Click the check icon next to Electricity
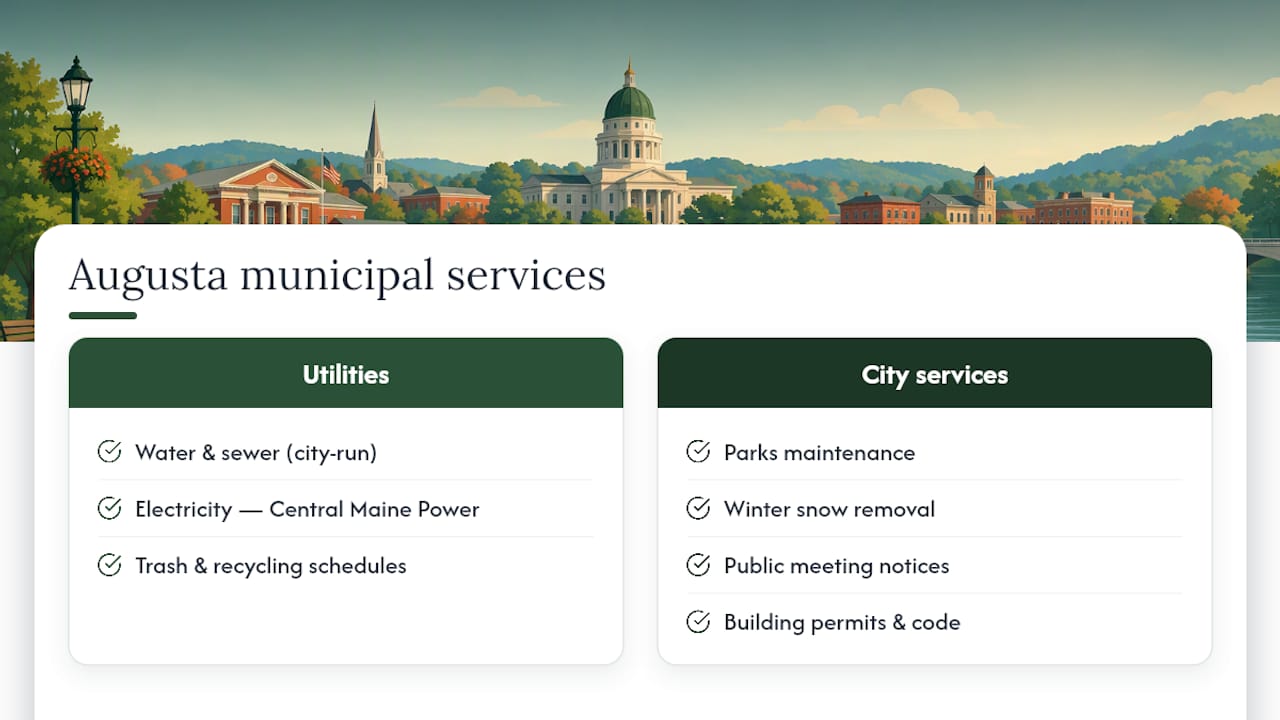Image resolution: width=1280 pixels, height=720 pixels. pyautogui.click(x=109, y=509)
